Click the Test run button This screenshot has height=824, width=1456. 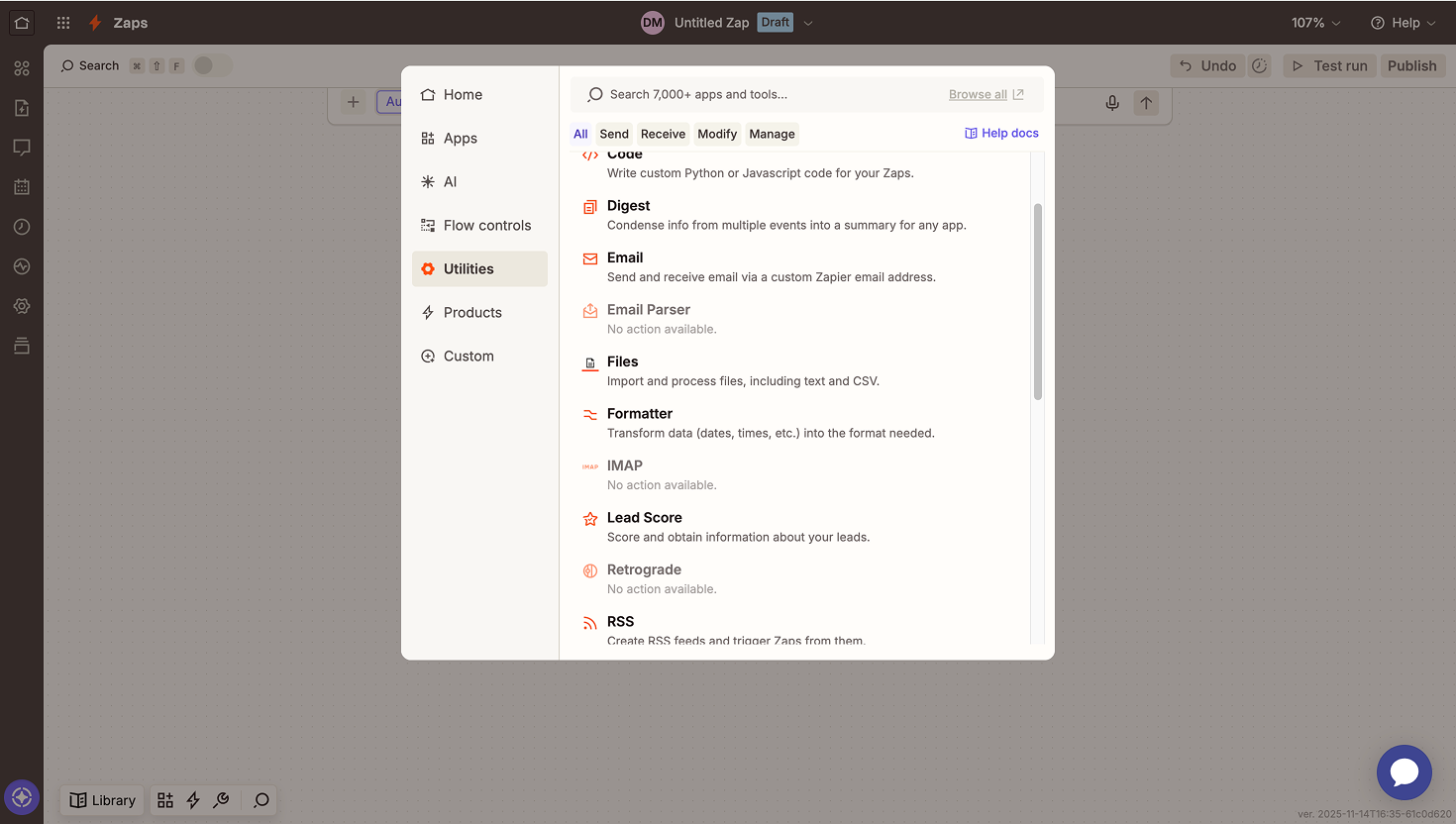coord(1329,66)
